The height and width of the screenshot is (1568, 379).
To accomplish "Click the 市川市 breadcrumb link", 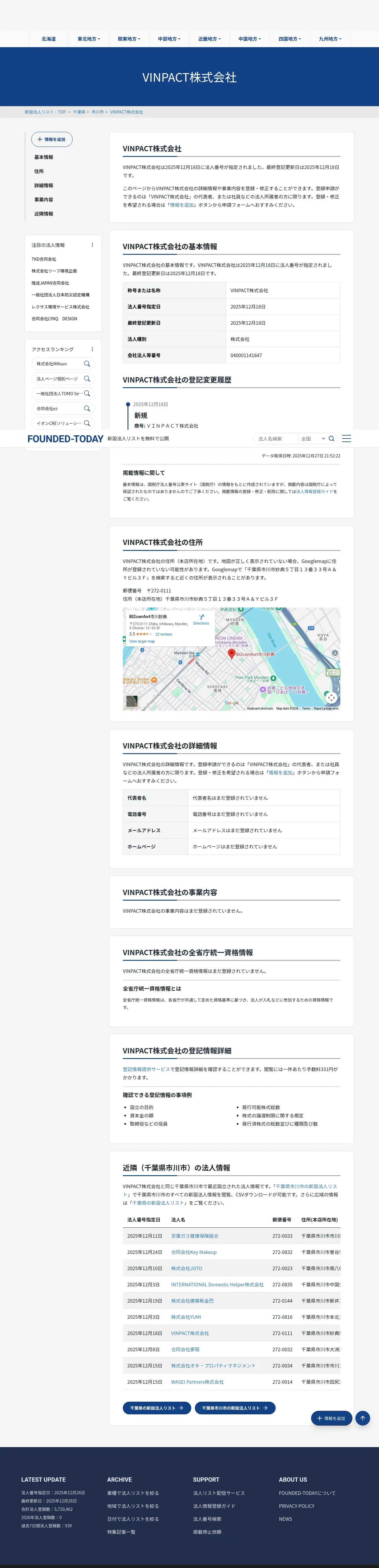I will point(97,112).
